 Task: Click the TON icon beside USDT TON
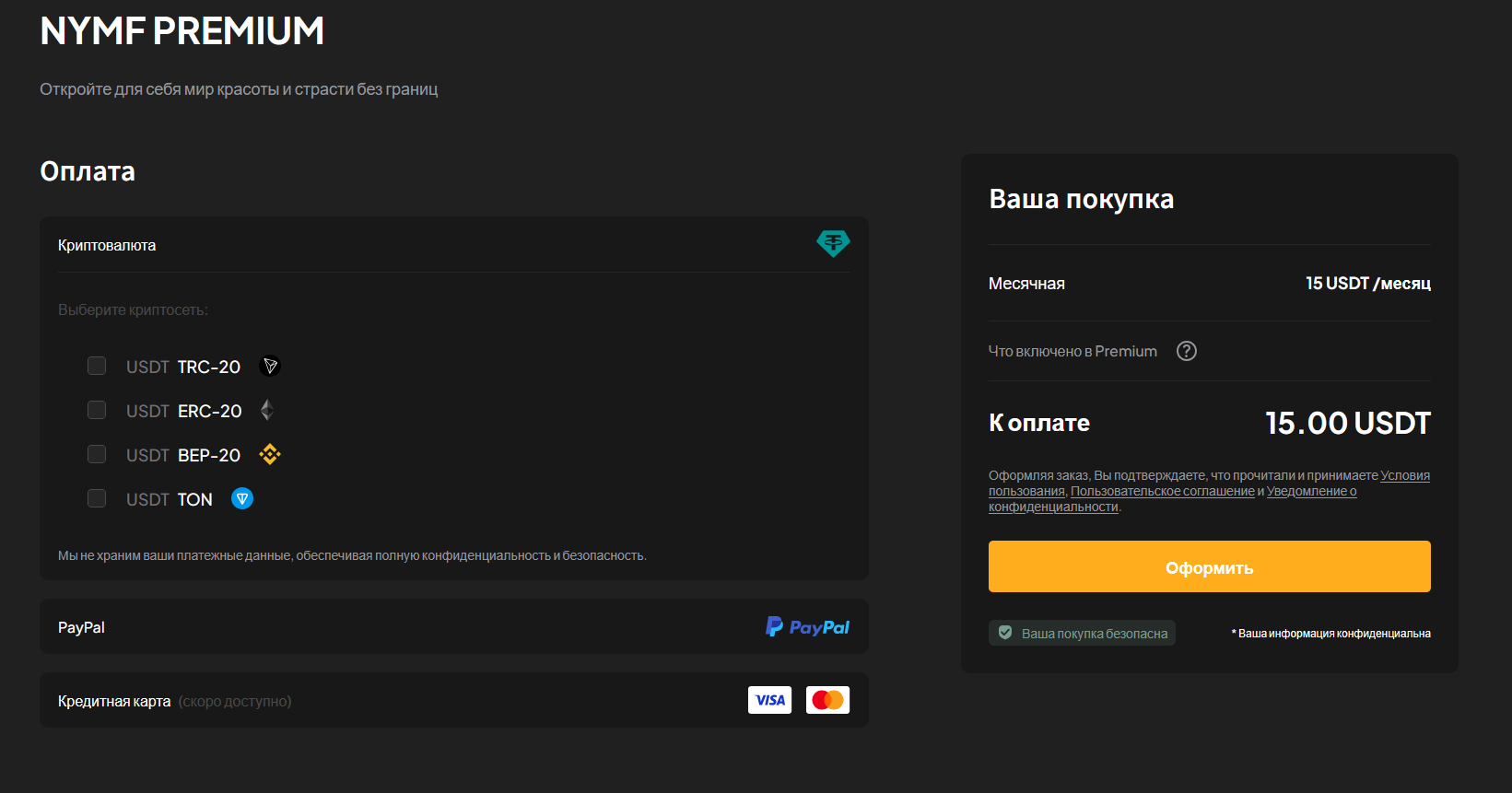click(242, 498)
